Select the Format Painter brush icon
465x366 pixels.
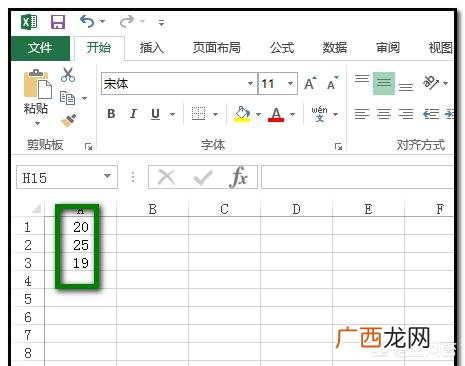(68, 121)
